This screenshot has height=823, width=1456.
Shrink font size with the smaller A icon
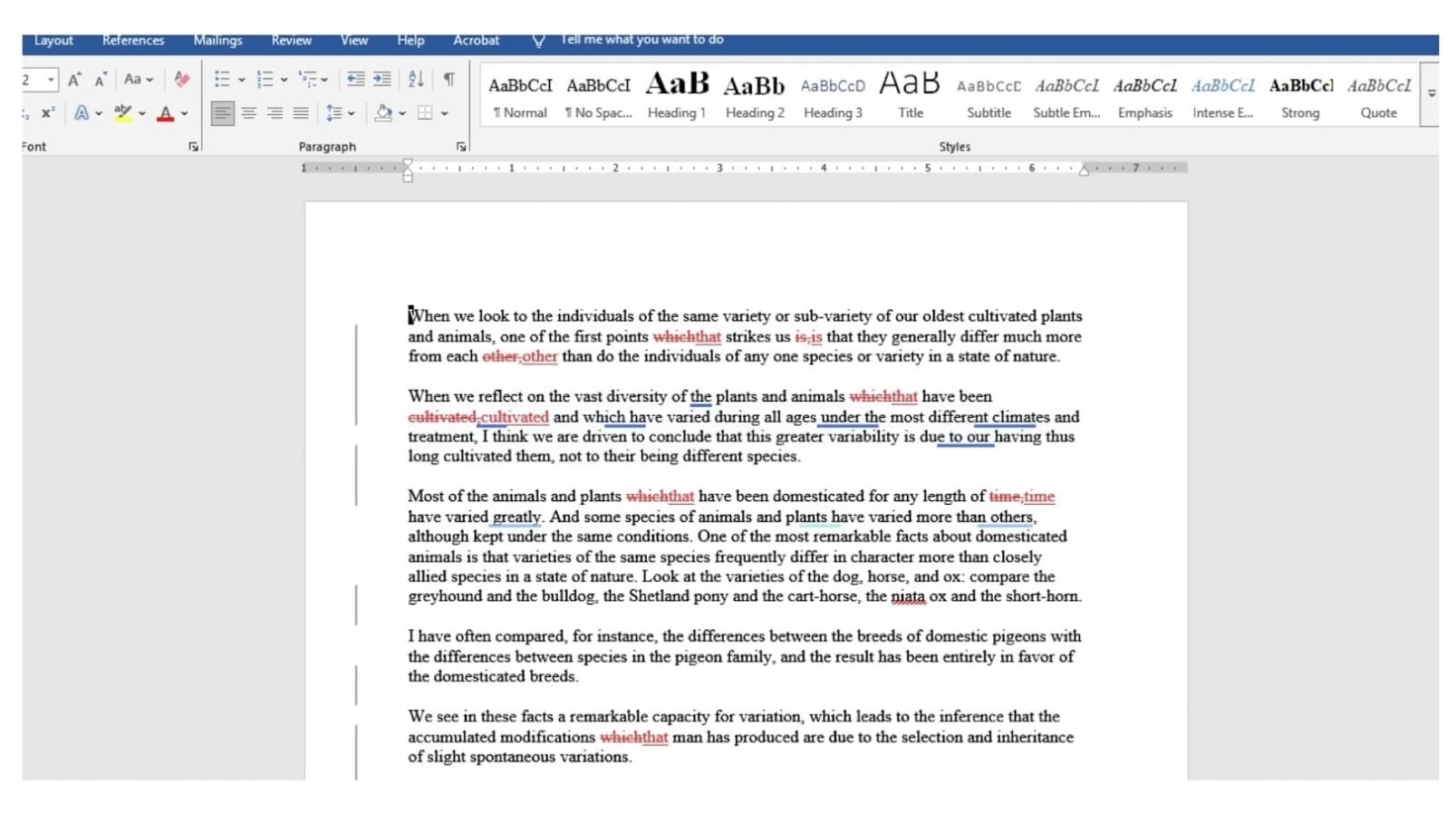[x=101, y=80]
